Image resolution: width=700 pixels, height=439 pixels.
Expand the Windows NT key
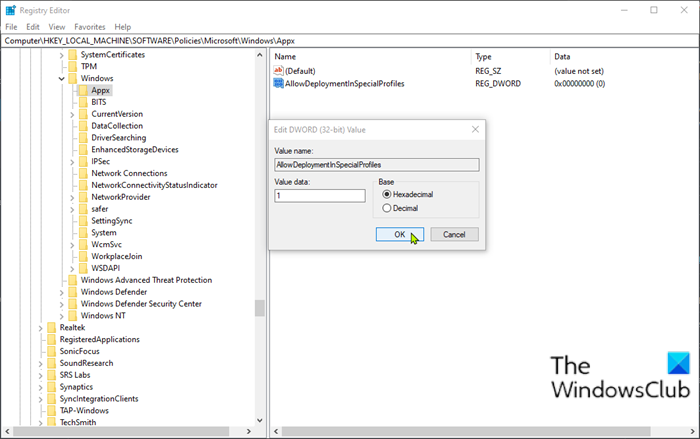62,316
